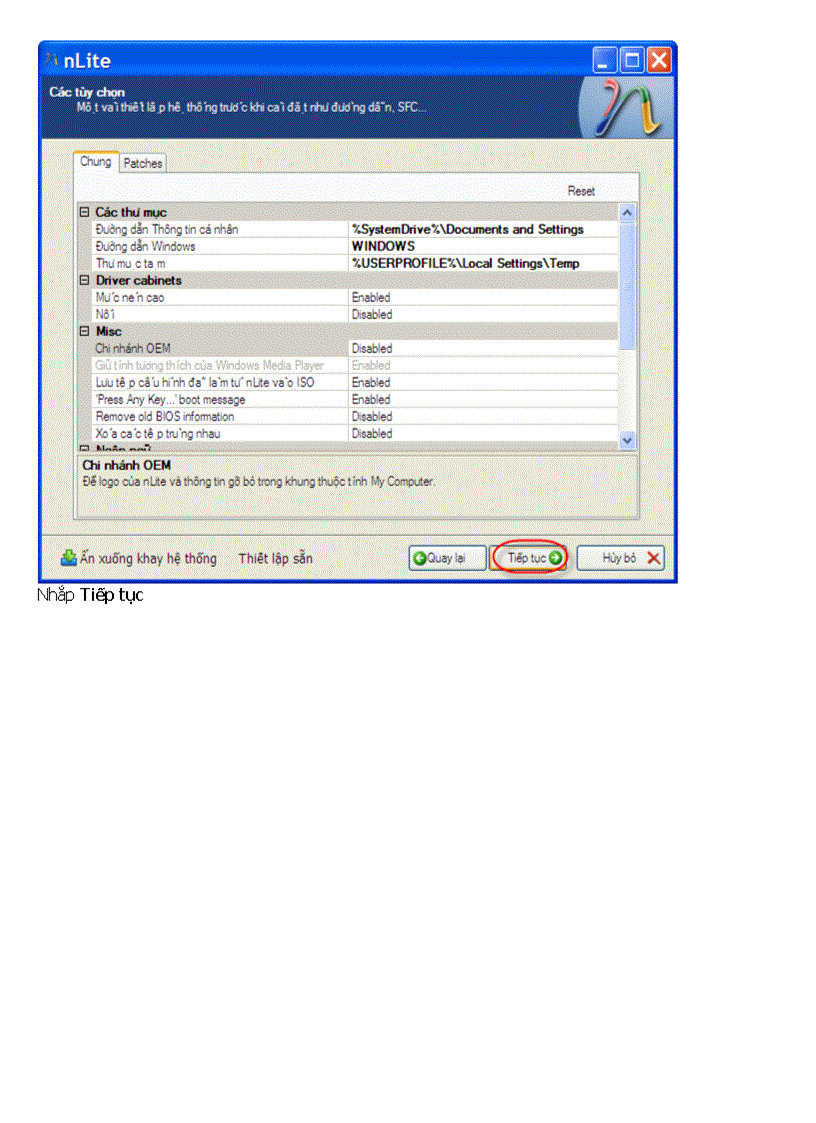Click the scrollbar down arrow
The height and width of the screenshot is (1123, 816).
628,440
